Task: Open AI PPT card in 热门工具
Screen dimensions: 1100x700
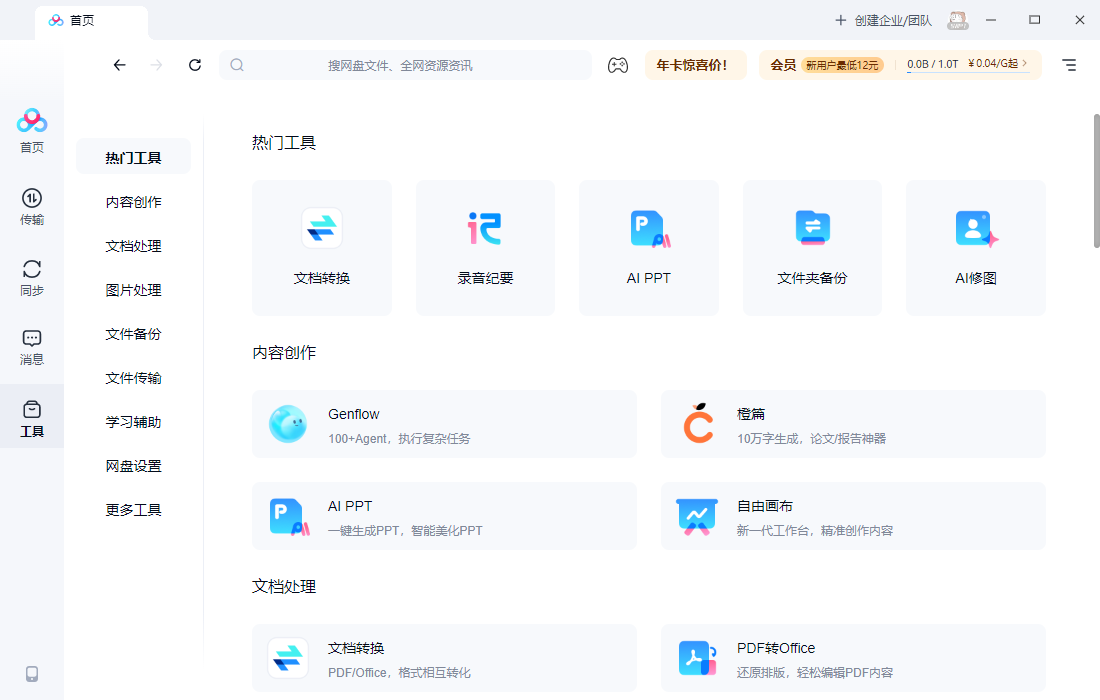Action: [x=649, y=248]
